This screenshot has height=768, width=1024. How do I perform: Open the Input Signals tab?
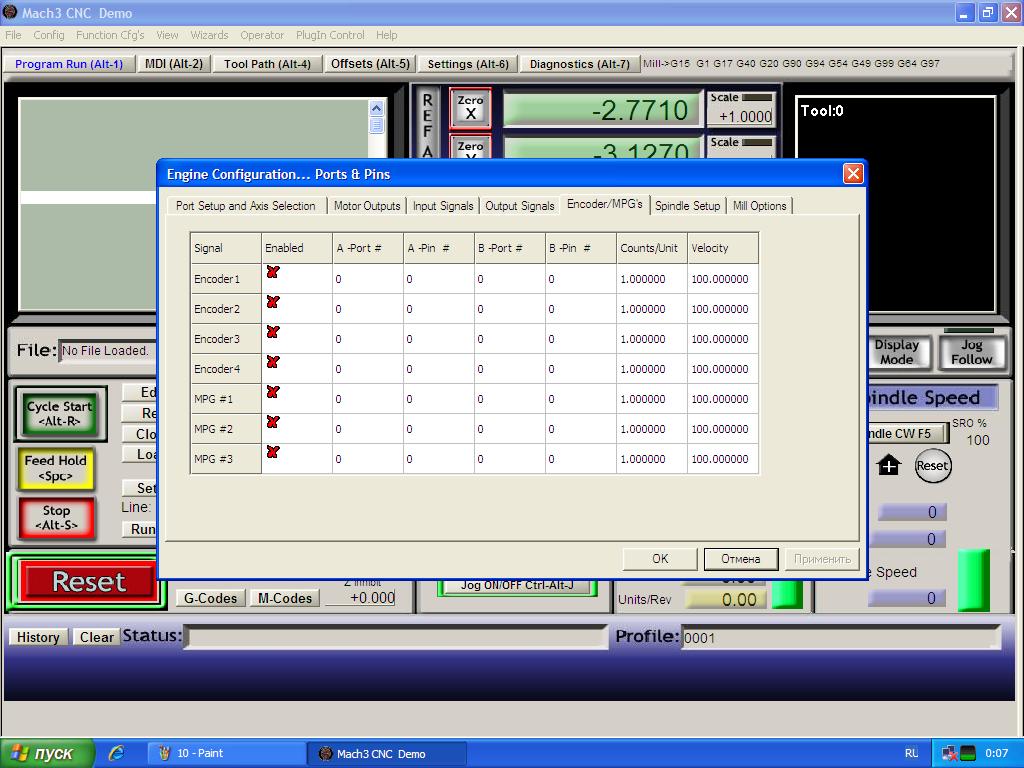(x=443, y=206)
